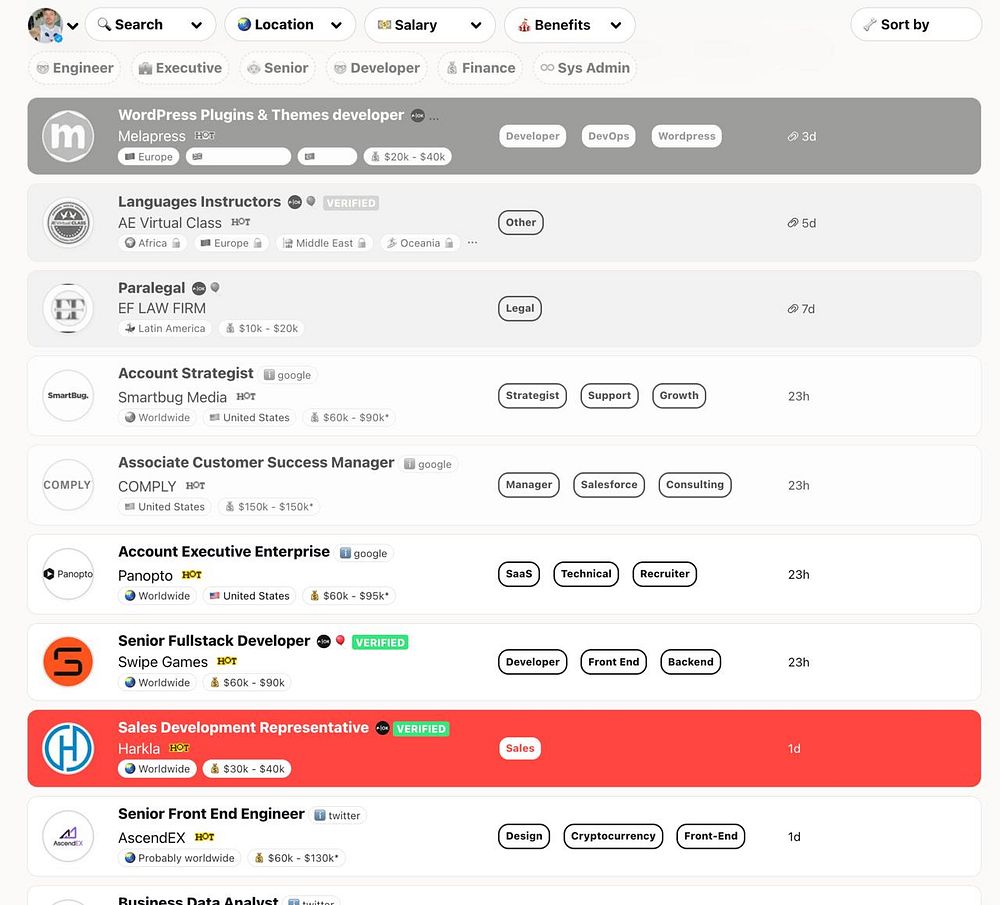Click the Cryptocurrency tag
The width and height of the screenshot is (1000, 905).
point(613,836)
